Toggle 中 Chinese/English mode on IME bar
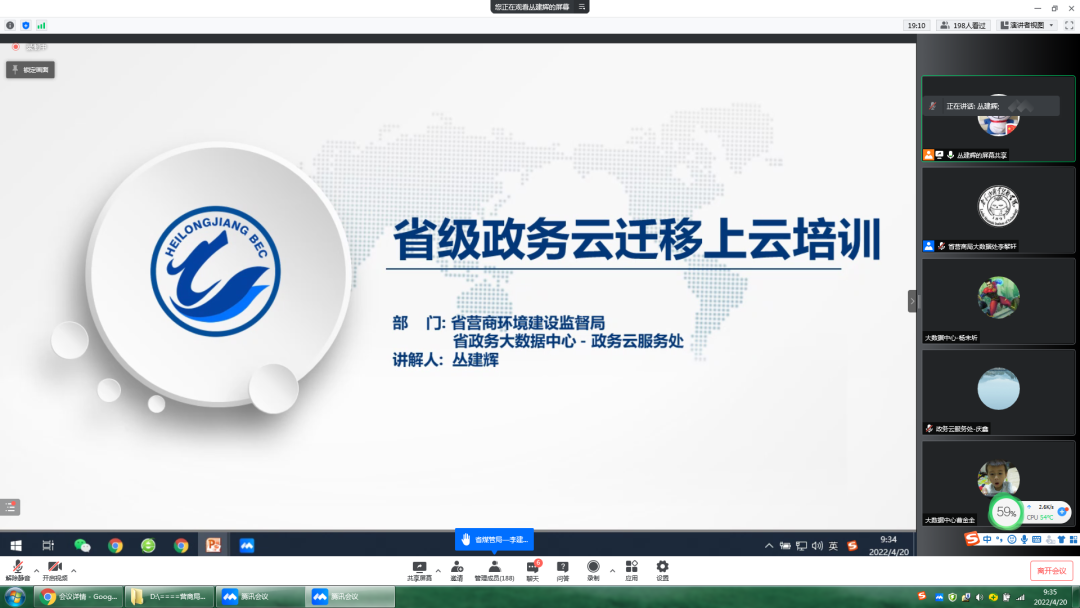This screenshot has height=608, width=1080. click(x=987, y=539)
